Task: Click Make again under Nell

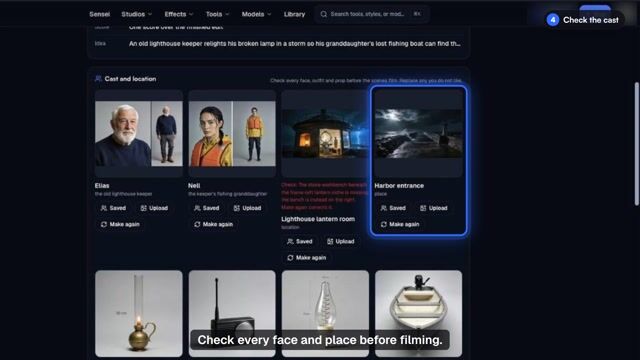Action: click(213, 224)
